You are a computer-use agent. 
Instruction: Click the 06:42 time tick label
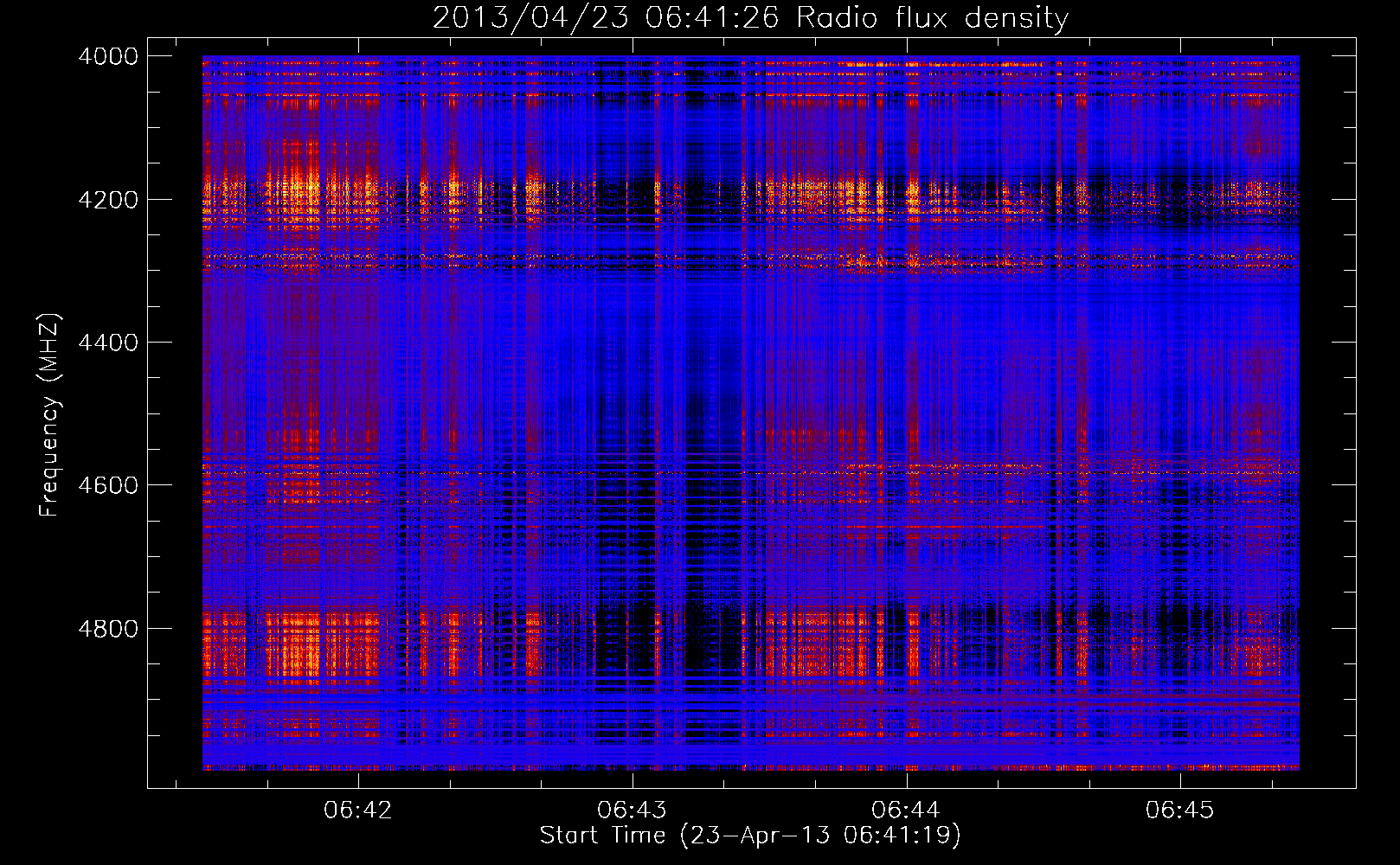[x=358, y=810]
